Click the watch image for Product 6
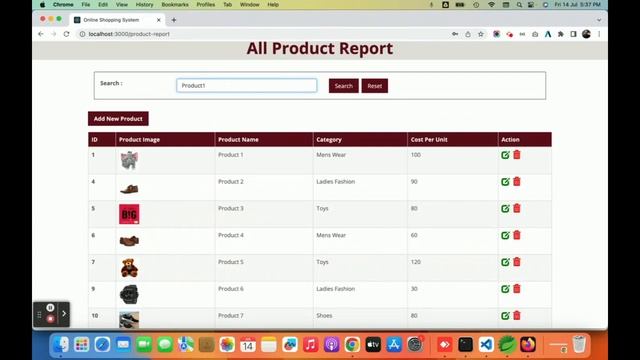640x360 pixels. (129, 295)
